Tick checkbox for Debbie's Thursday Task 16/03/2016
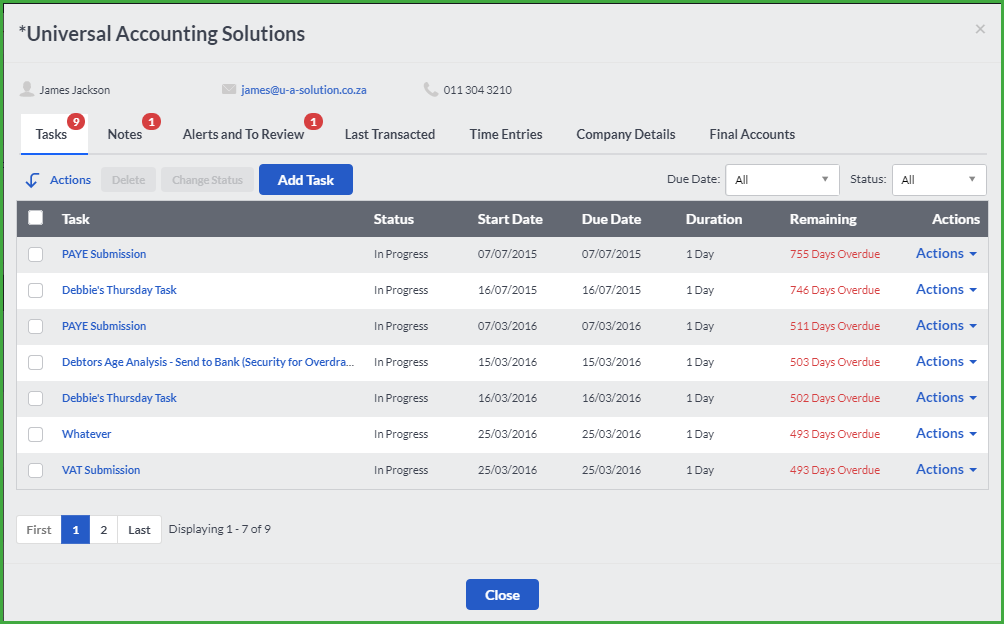 coord(36,398)
